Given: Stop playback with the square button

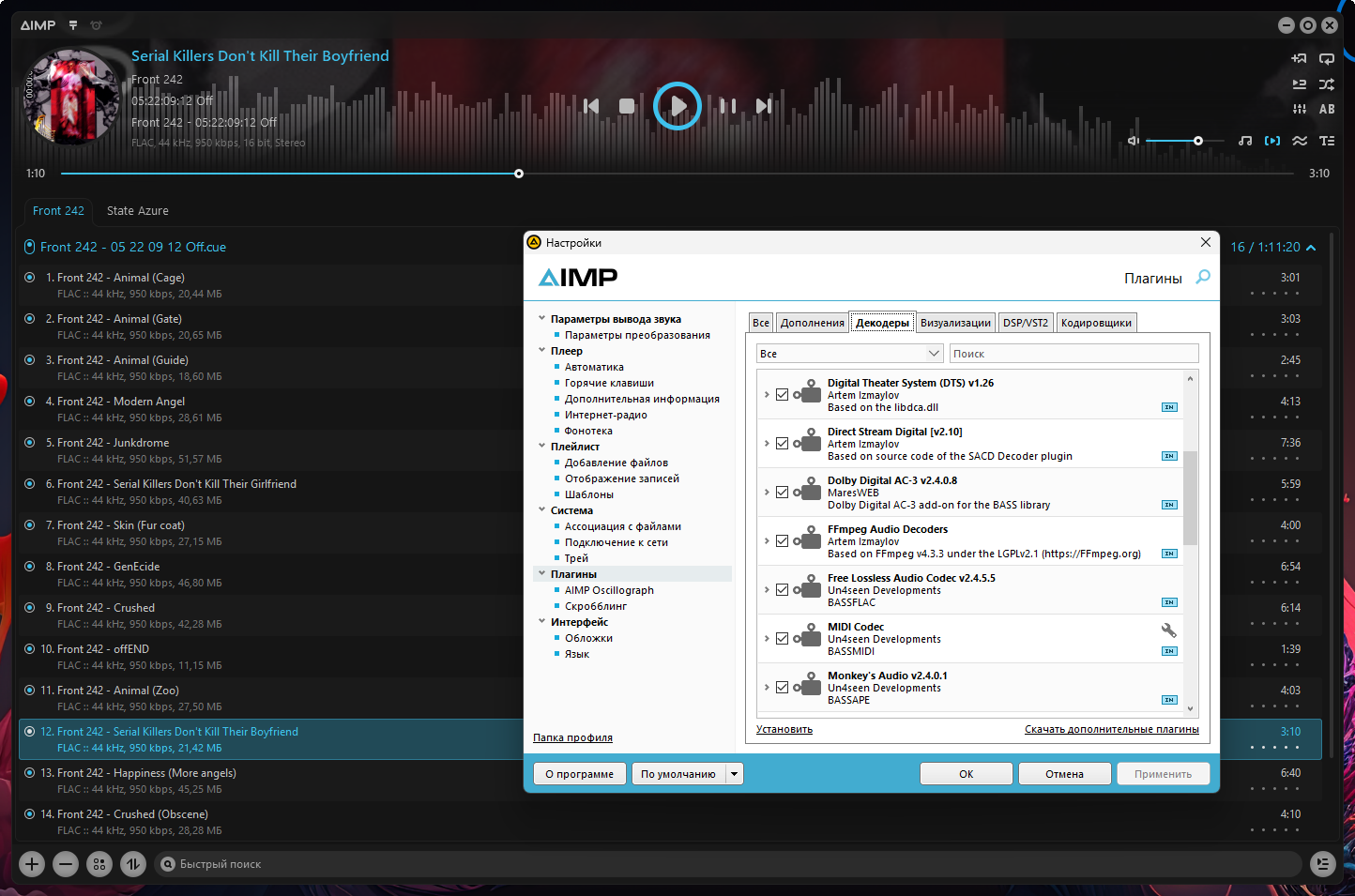Looking at the screenshot, I should tap(627, 106).
